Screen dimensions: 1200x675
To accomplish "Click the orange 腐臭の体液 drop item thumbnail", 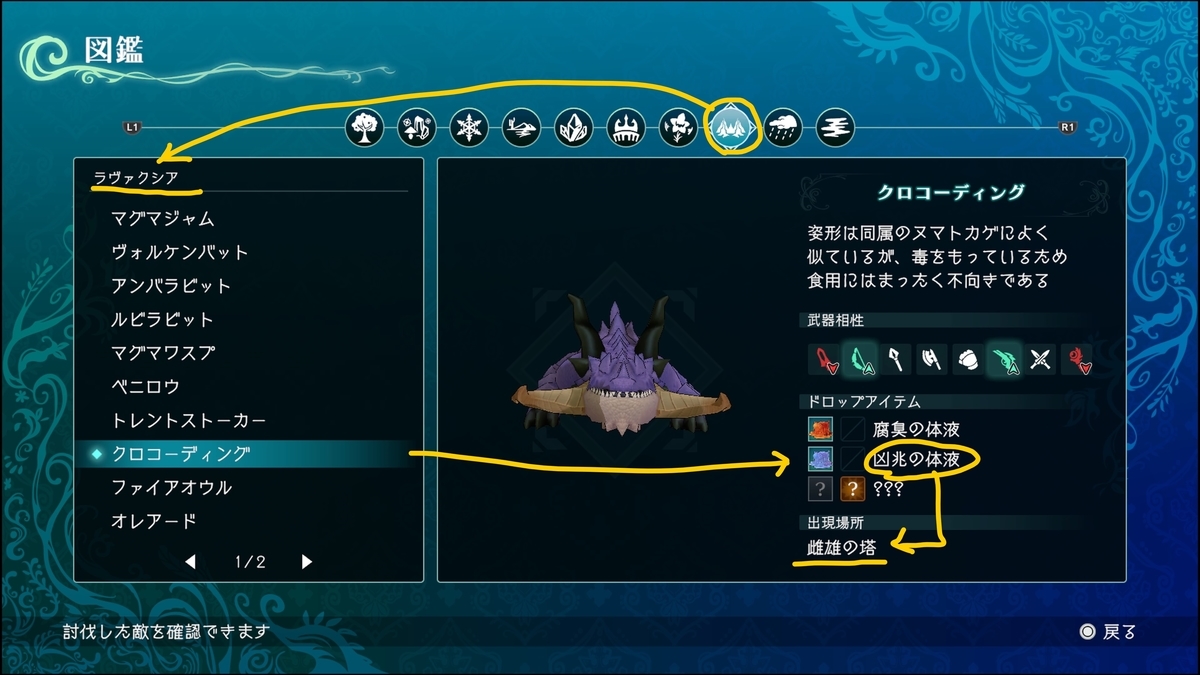I will tap(820, 430).
